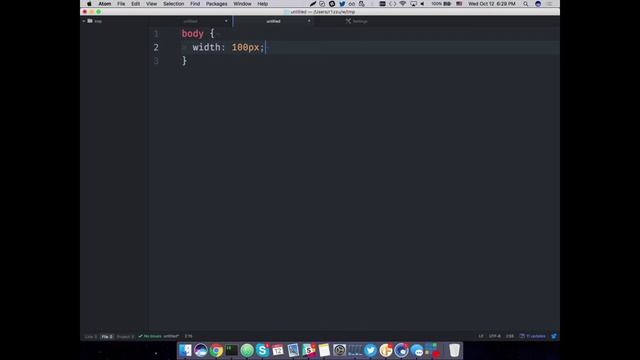Place cursor on line number 3
This screenshot has width=640, height=360.
click(156, 61)
